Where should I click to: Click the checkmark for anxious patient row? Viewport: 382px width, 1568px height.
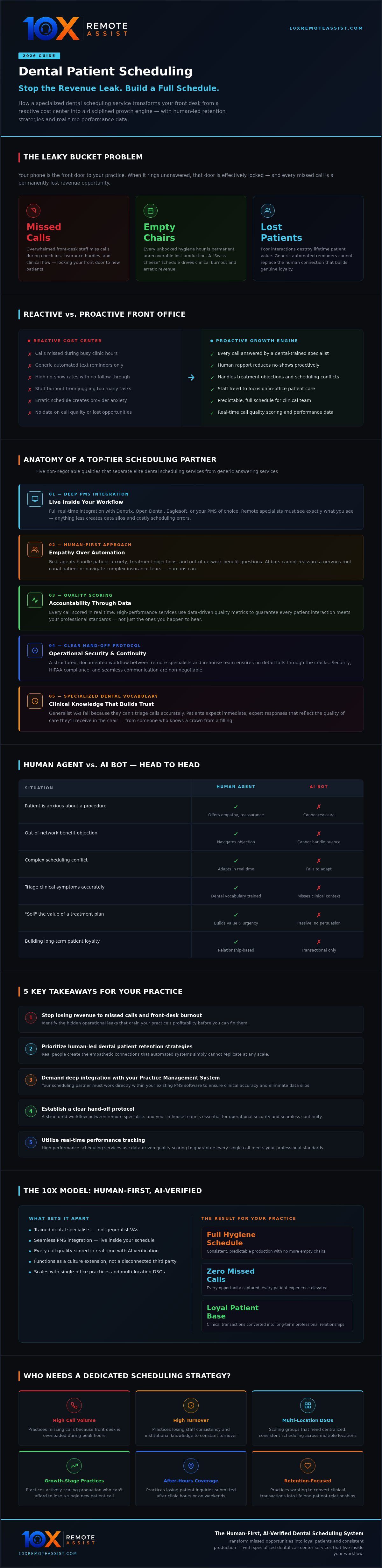(x=236, y=806)
